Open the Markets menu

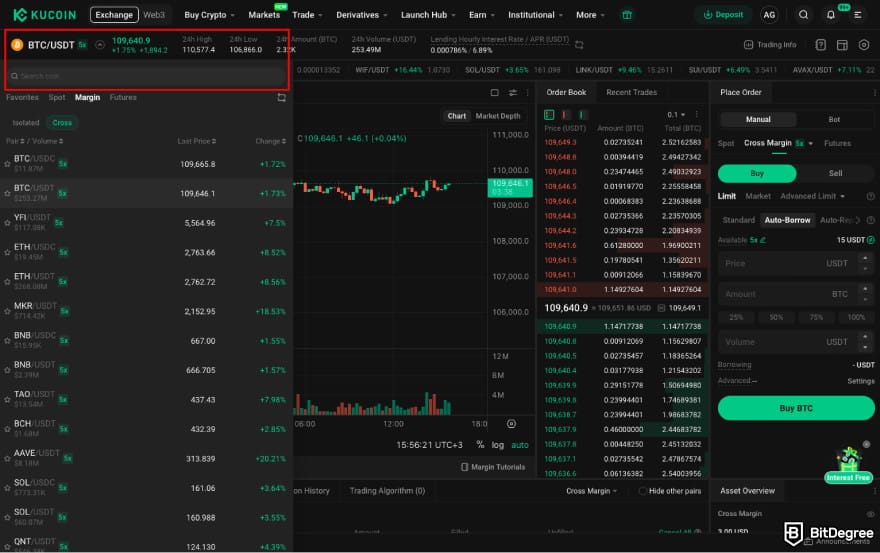(264, 15)
